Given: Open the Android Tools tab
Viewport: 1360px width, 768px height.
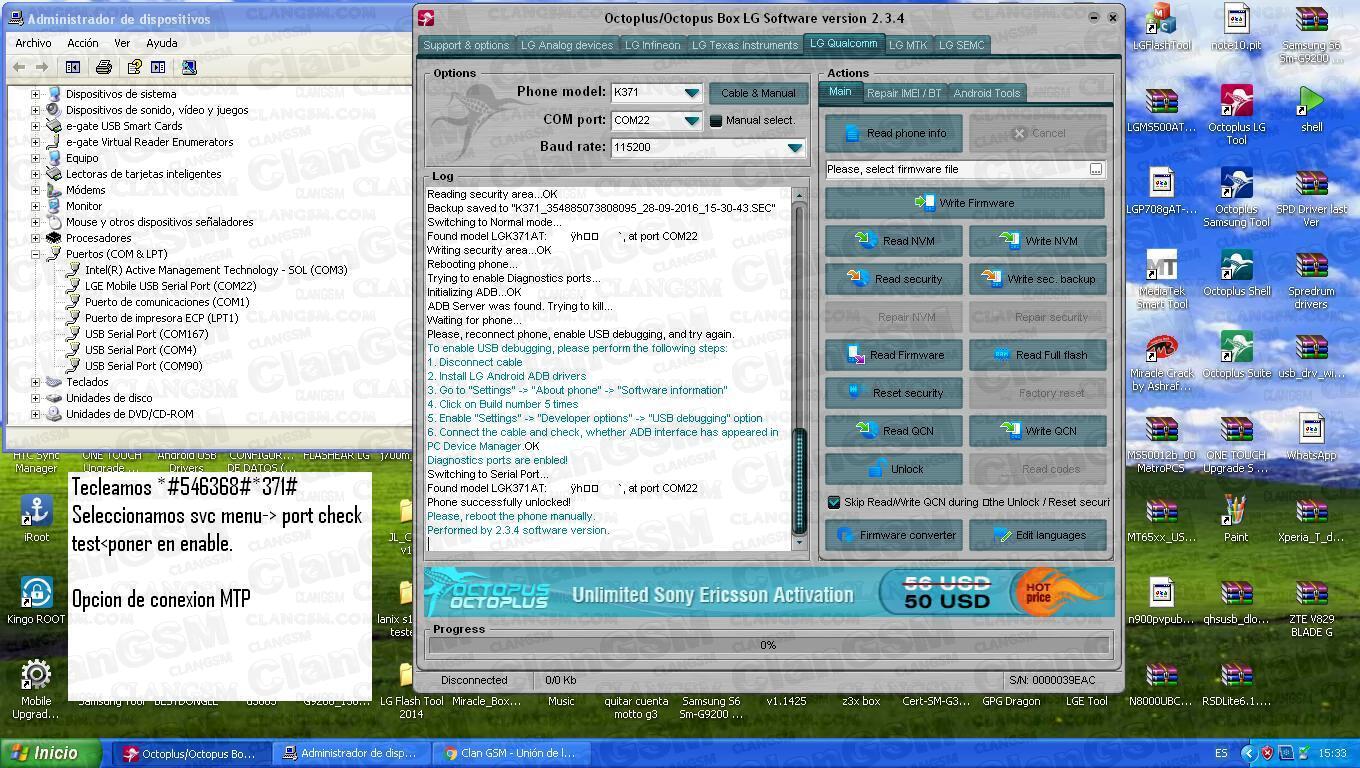Looking at the screenshot, I should 986,93.
